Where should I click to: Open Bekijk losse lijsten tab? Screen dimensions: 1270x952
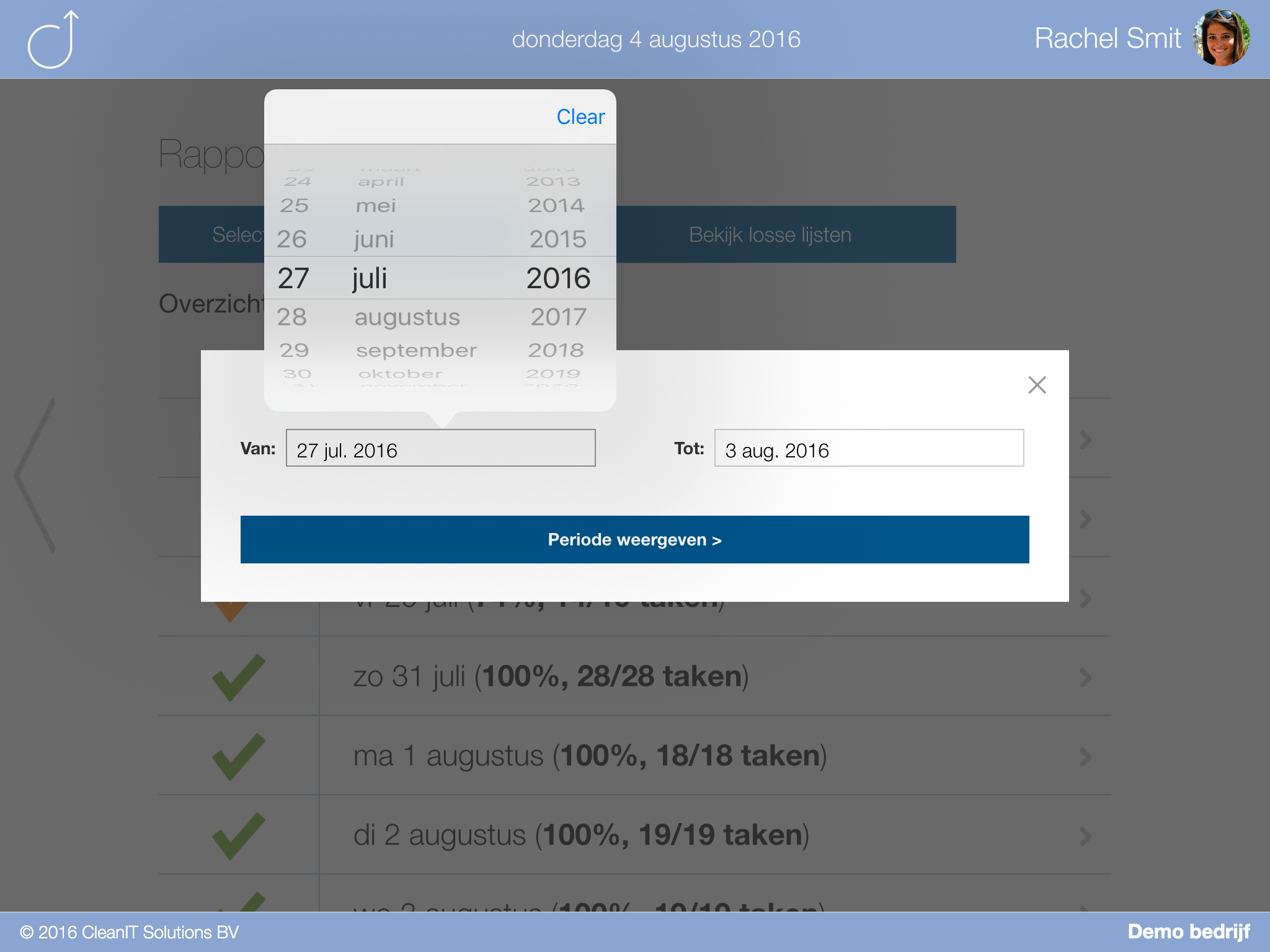click(x=771, y=235)
